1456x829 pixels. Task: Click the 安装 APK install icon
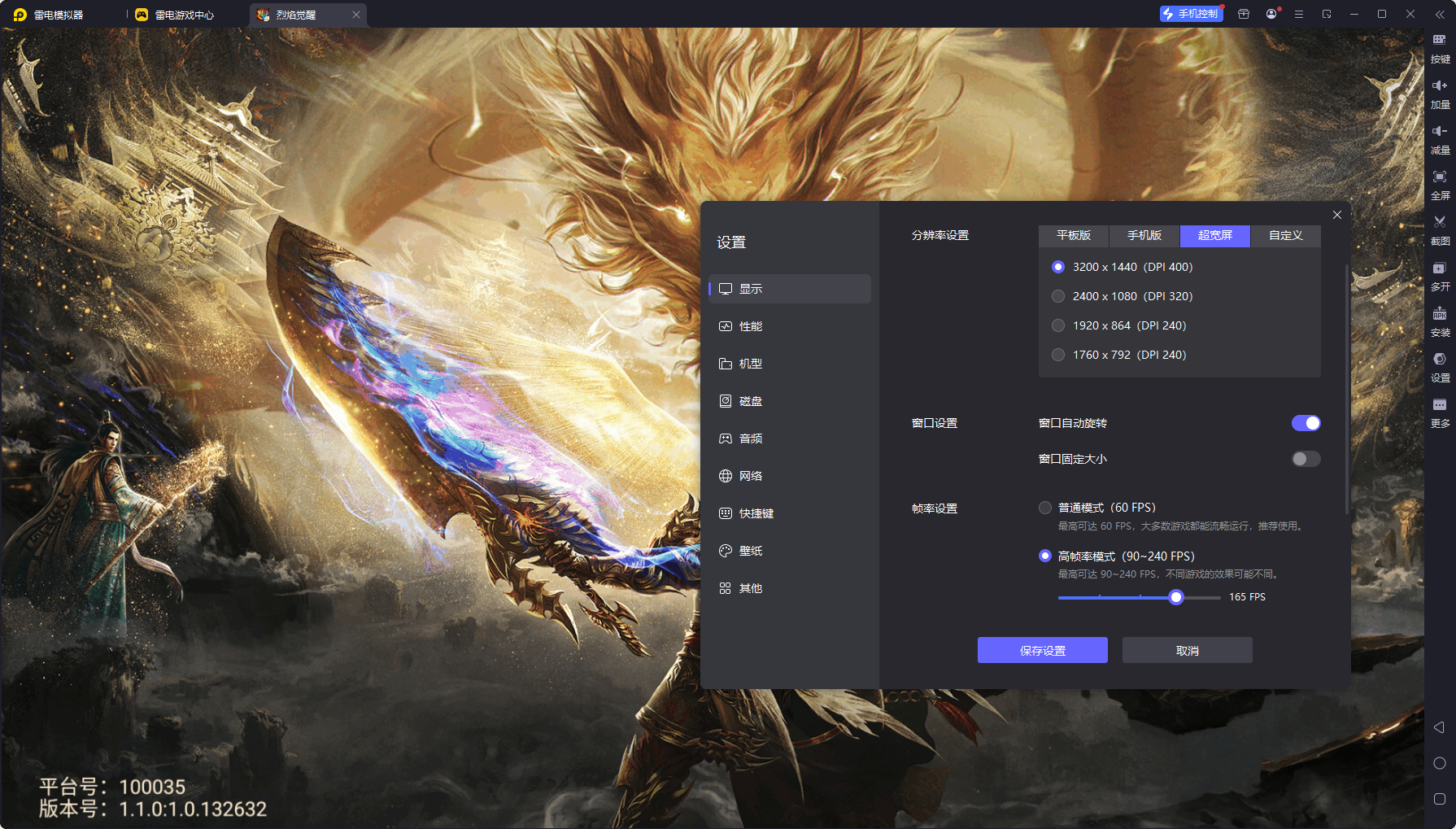pyautogui.click(x=1439, y=321)
